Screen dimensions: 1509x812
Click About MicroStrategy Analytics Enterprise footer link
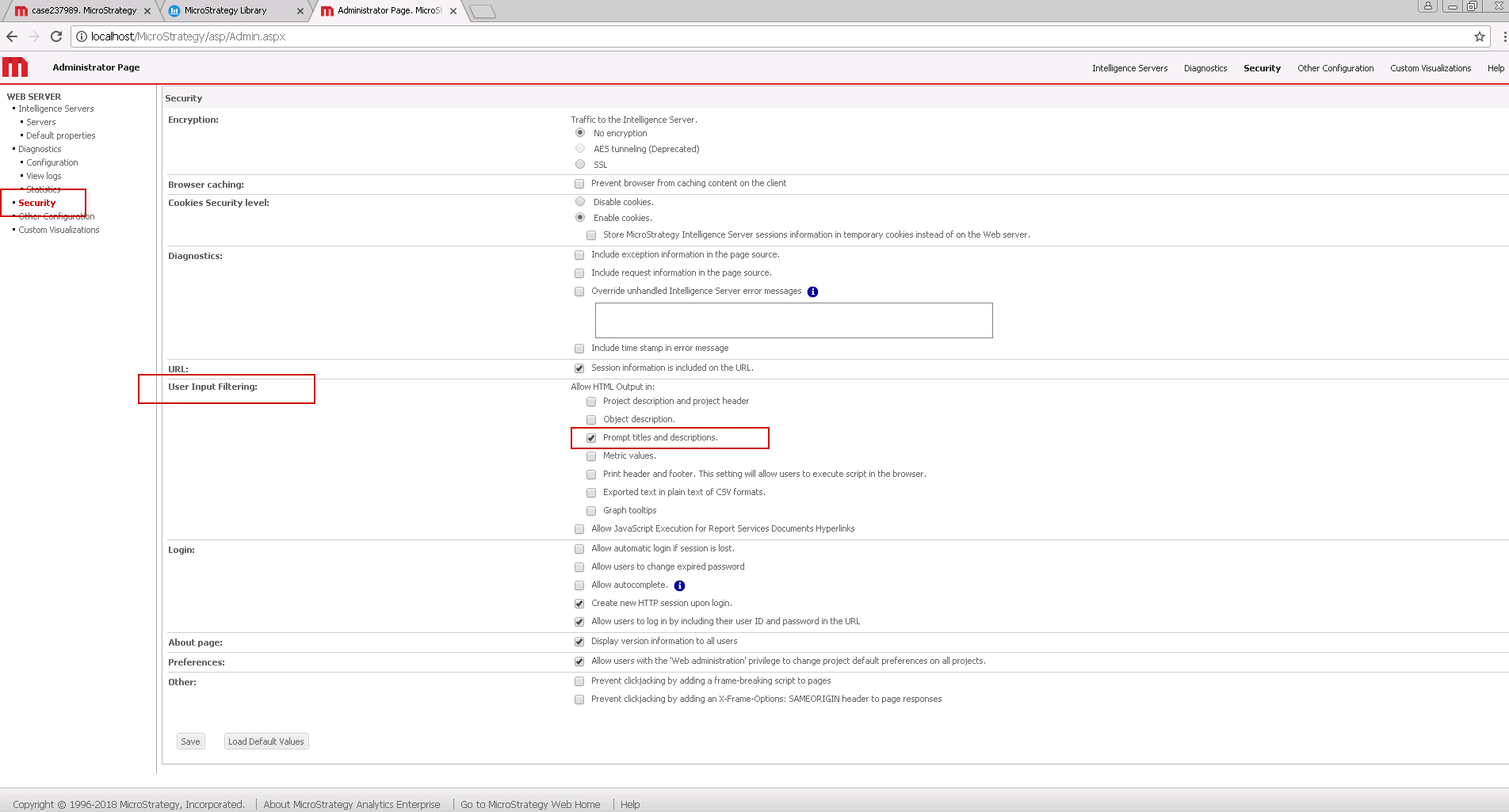352,804
